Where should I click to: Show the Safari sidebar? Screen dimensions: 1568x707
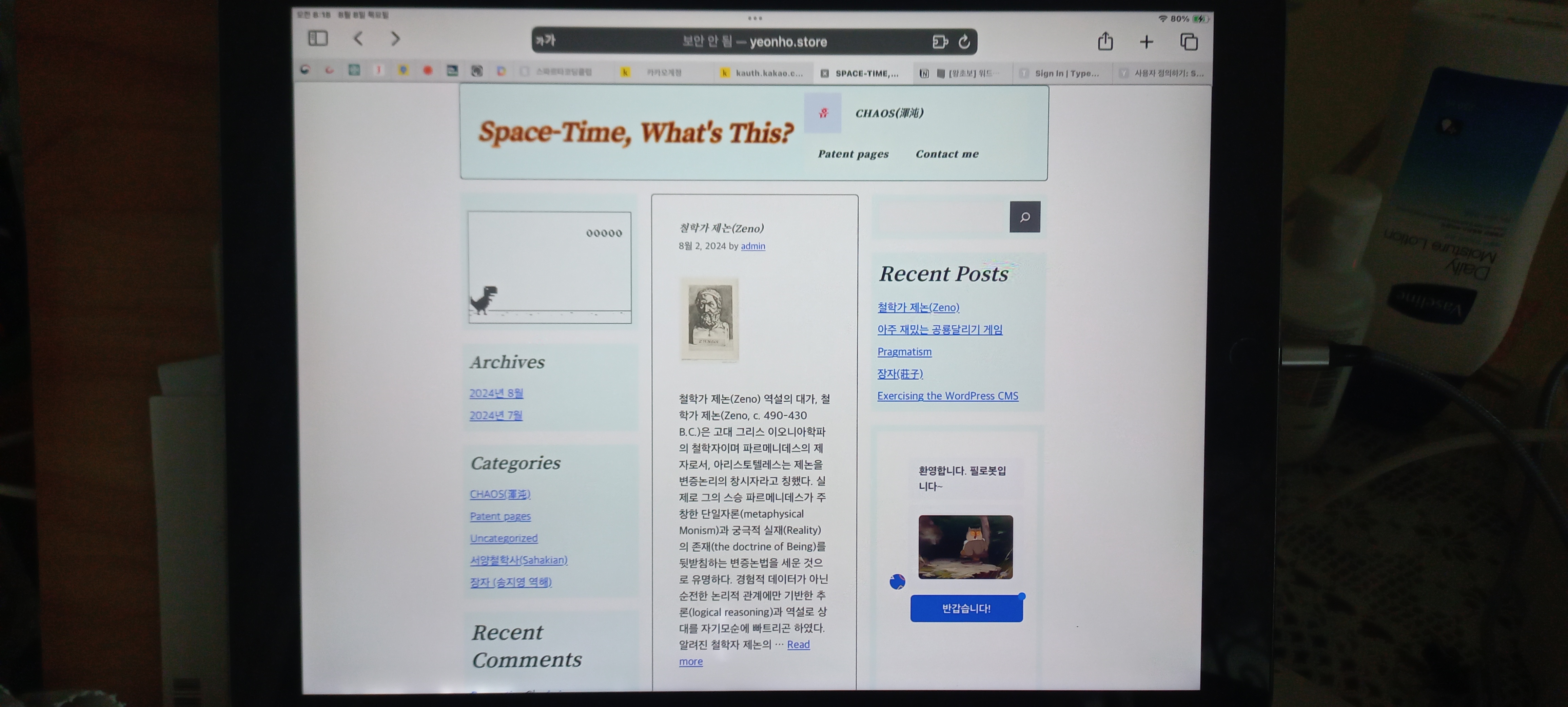[x=318, y=38]
